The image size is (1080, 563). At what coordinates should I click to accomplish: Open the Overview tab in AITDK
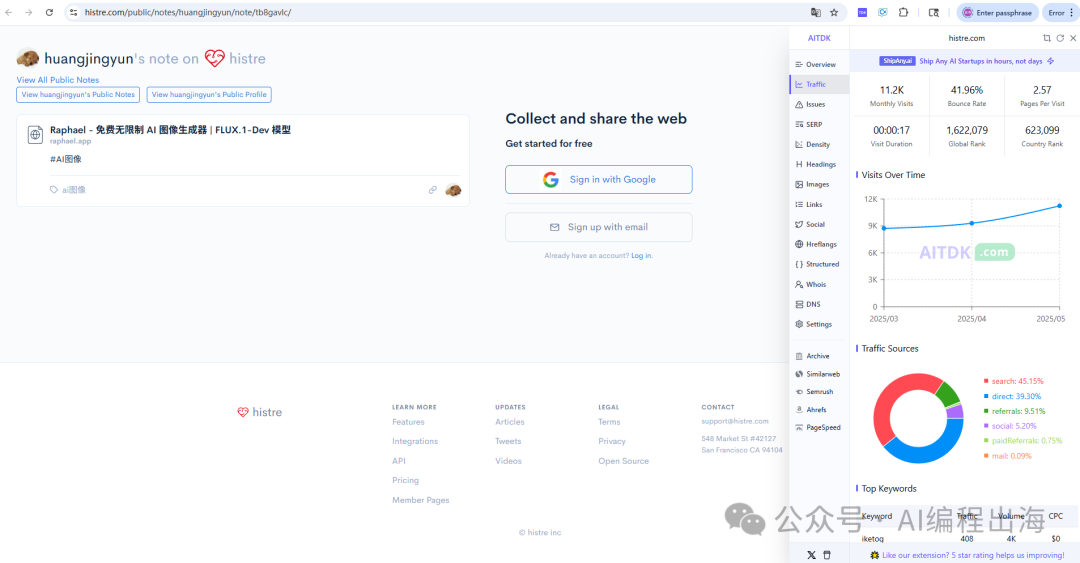(819, 64)
